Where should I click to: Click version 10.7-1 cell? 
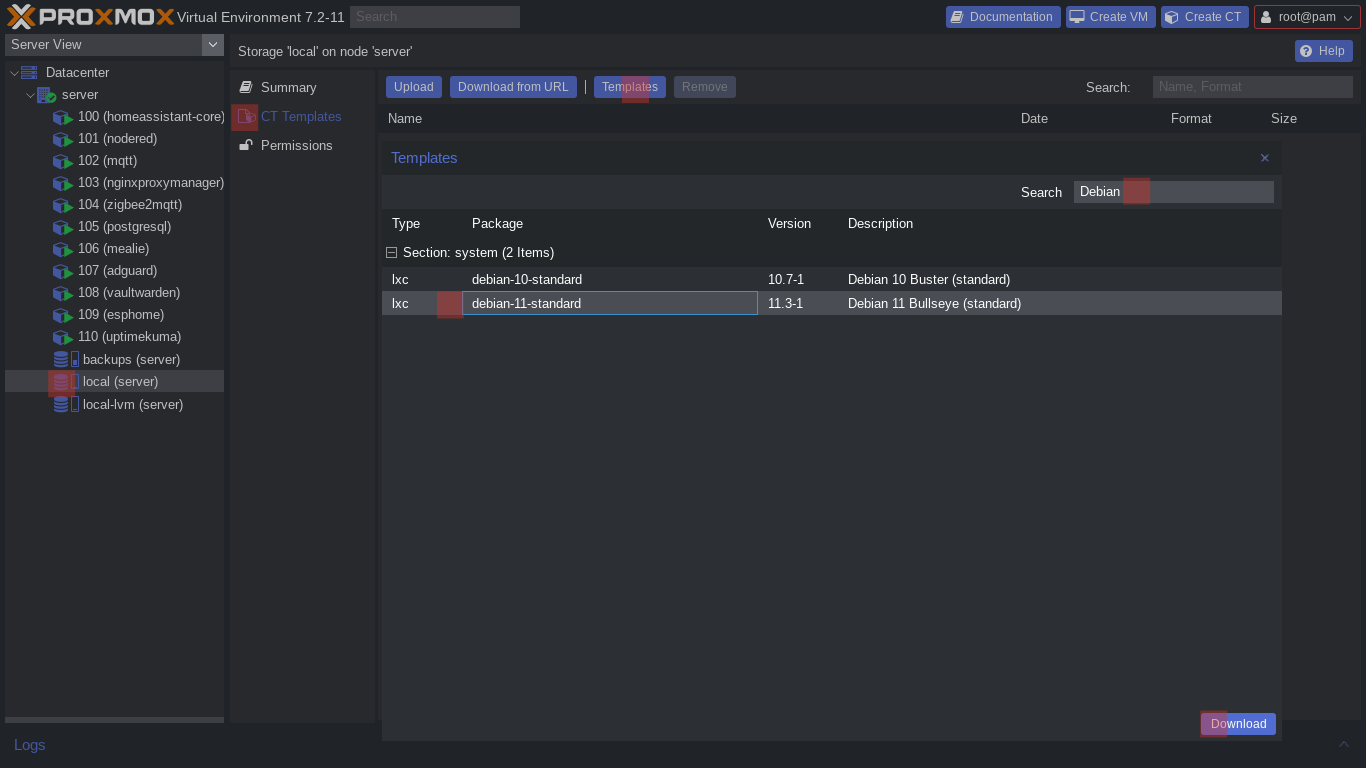(786, 279)
